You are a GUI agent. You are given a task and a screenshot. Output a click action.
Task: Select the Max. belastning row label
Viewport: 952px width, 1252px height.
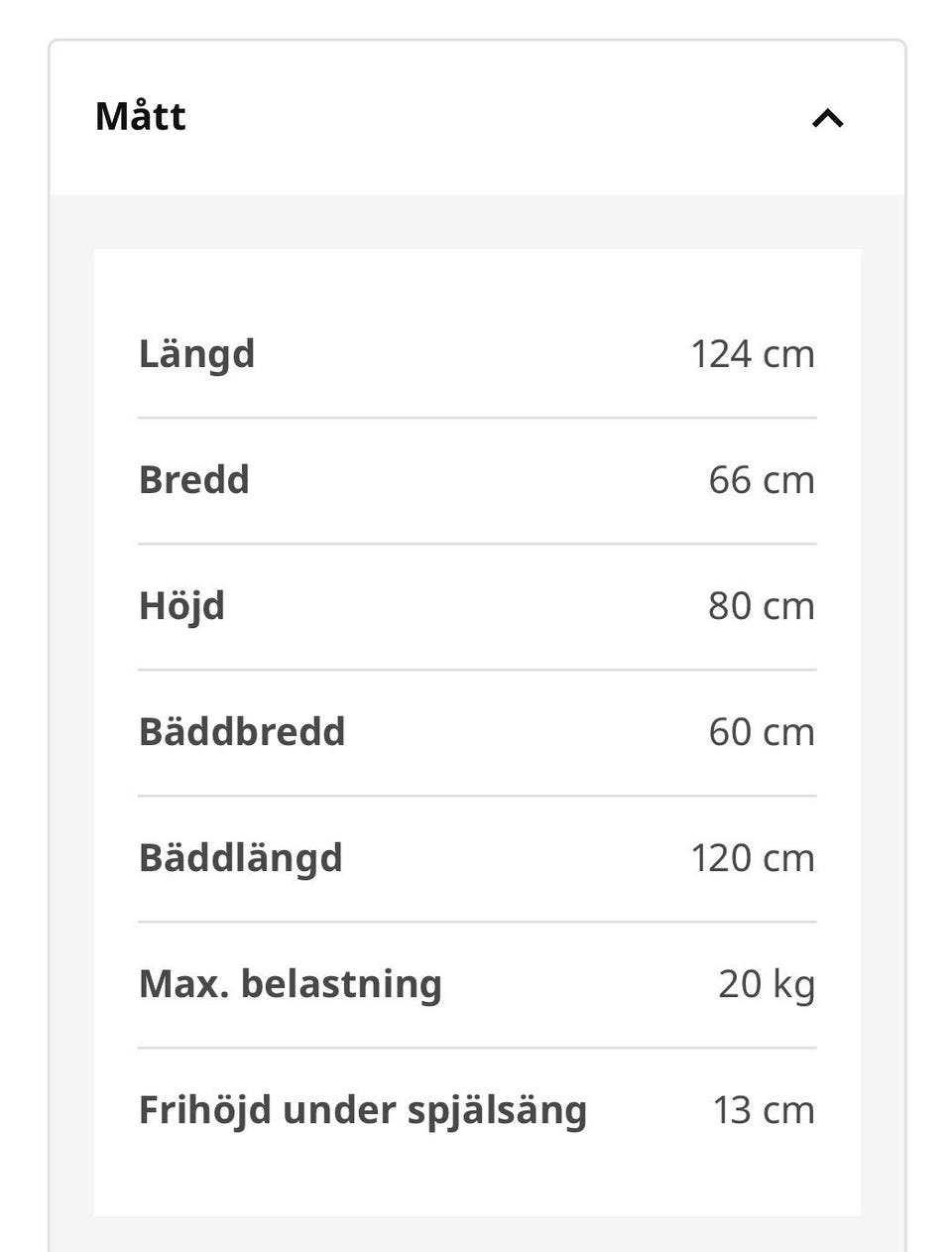click(291, 984)
